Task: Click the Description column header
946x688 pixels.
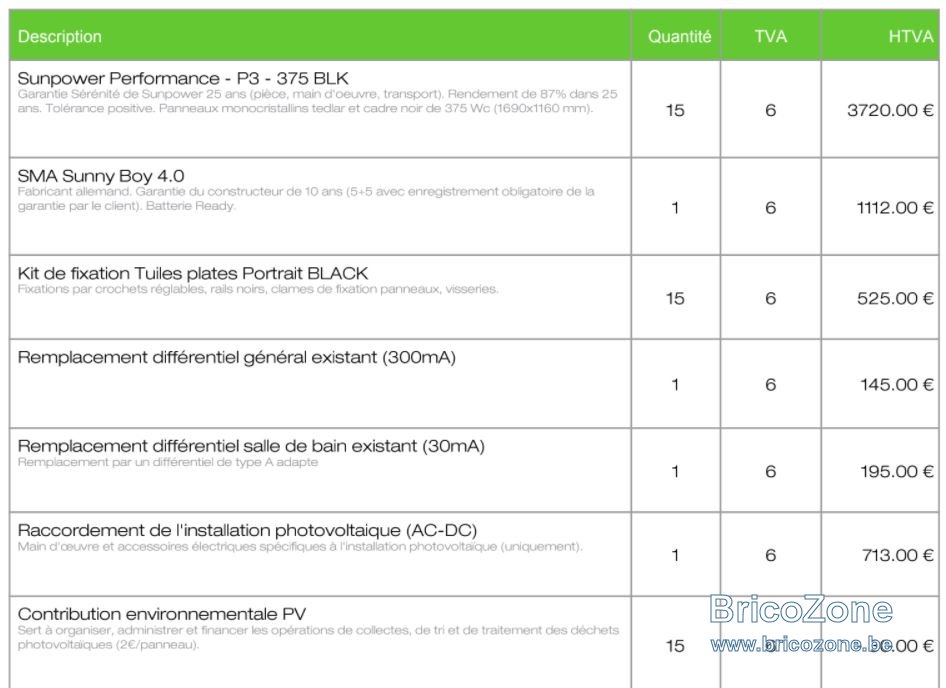Action: [60, 36]
